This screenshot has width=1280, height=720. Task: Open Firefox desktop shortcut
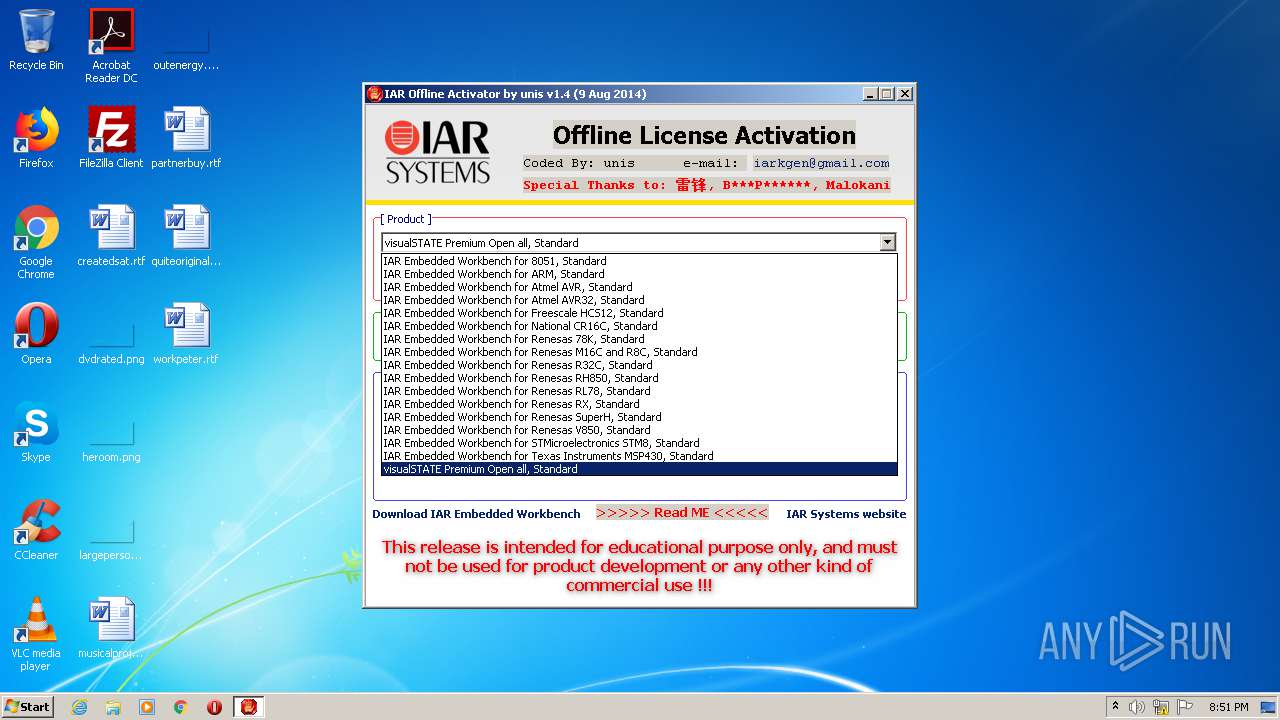pos(36,138)
